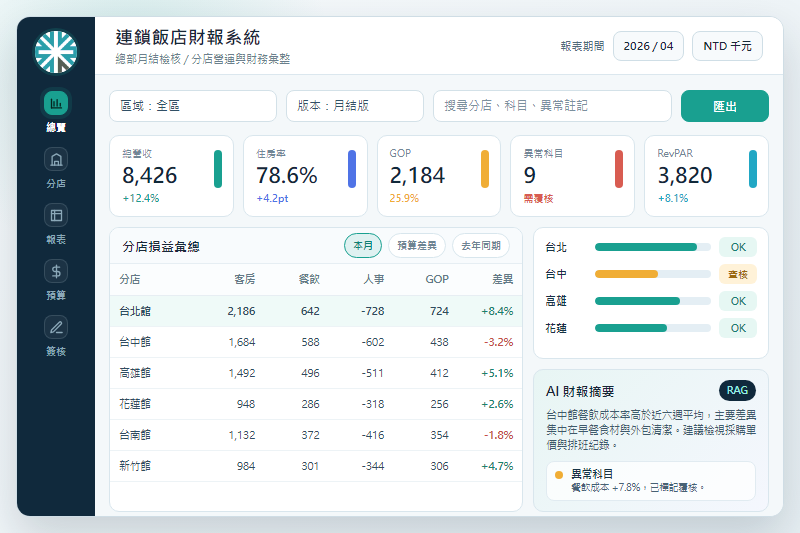Click the 2,186 客房 value for 台北館

241,311
